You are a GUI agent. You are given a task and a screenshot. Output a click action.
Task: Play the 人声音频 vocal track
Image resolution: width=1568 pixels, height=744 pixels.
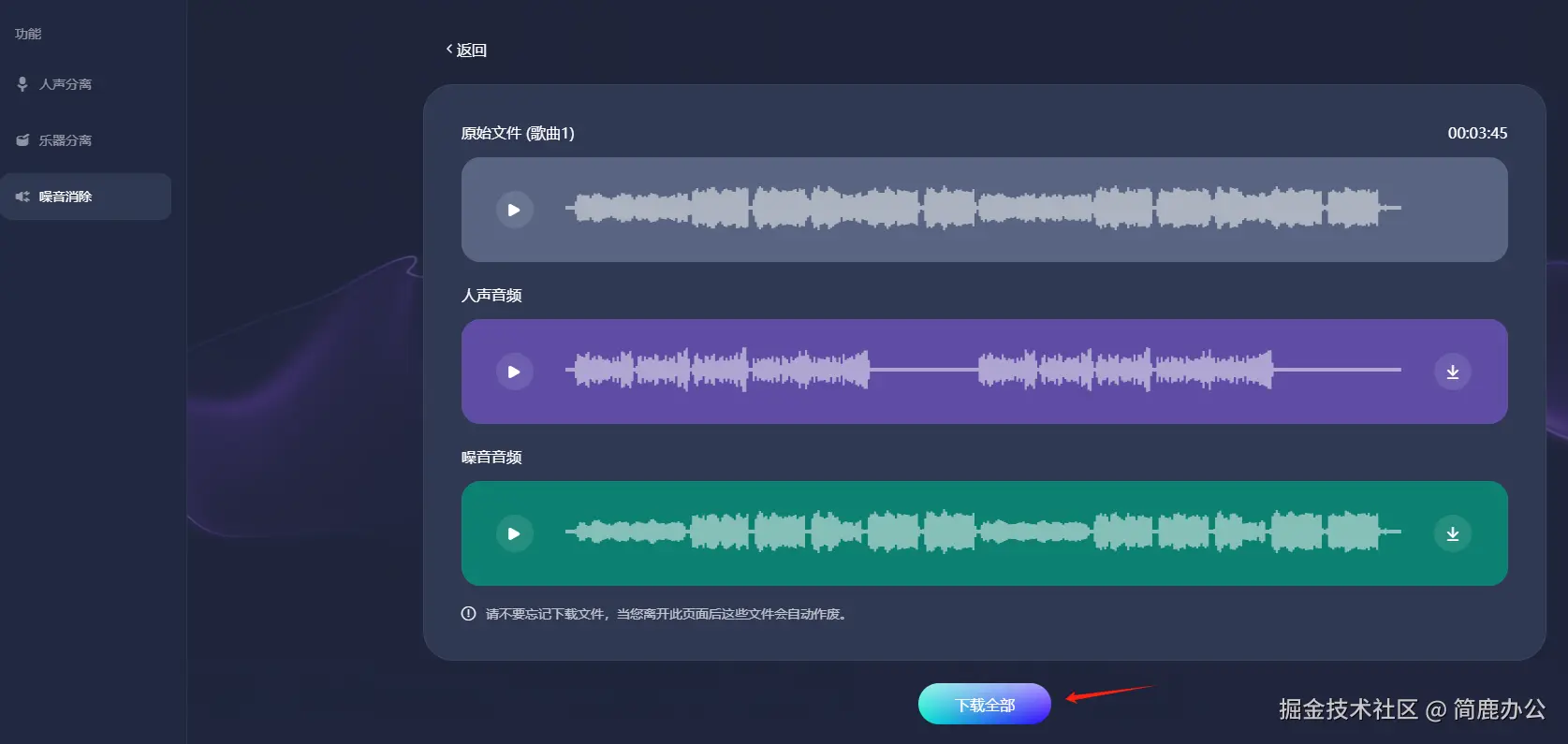tap(514, 372)
